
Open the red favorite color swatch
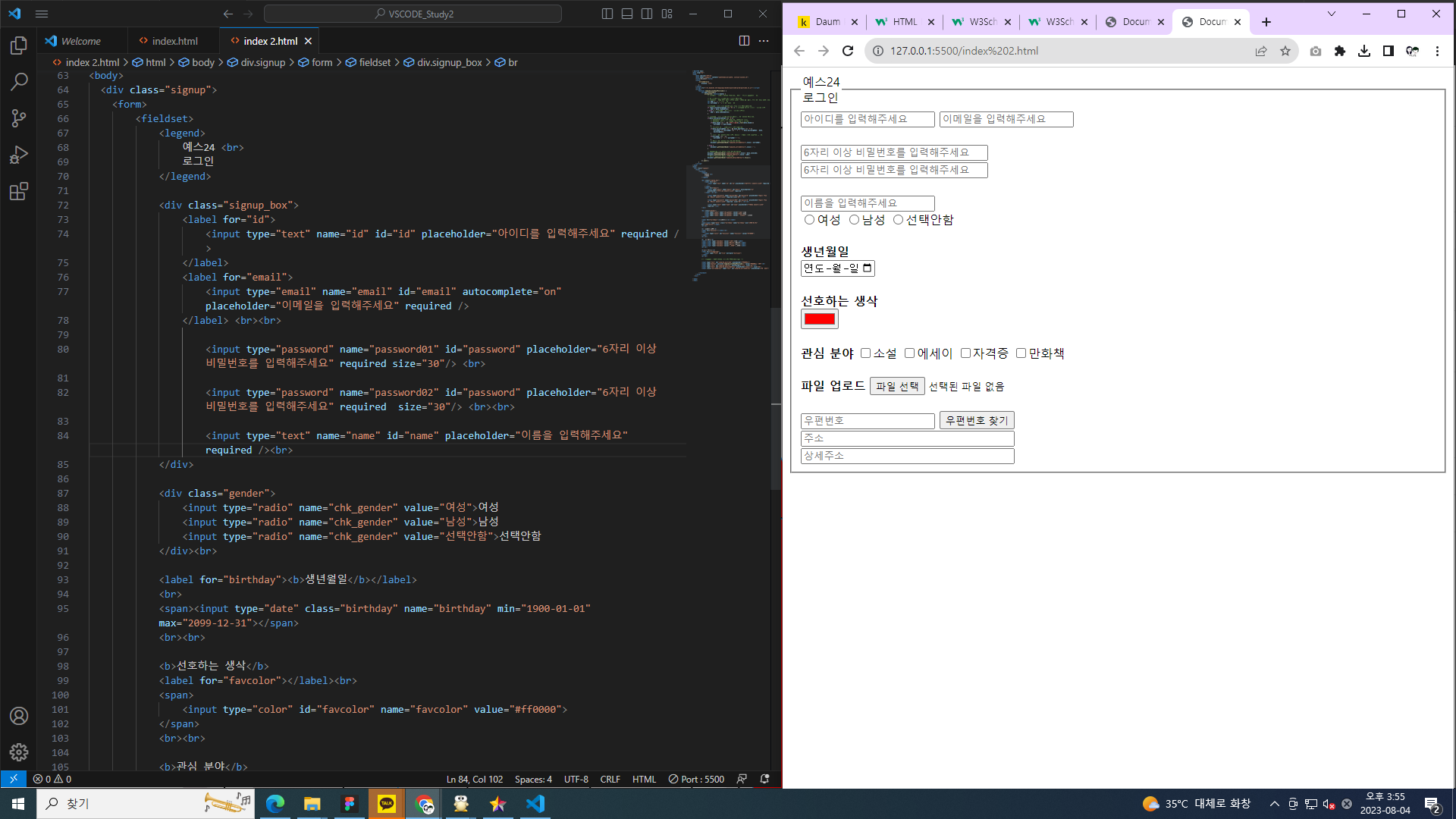coord(819,319)
